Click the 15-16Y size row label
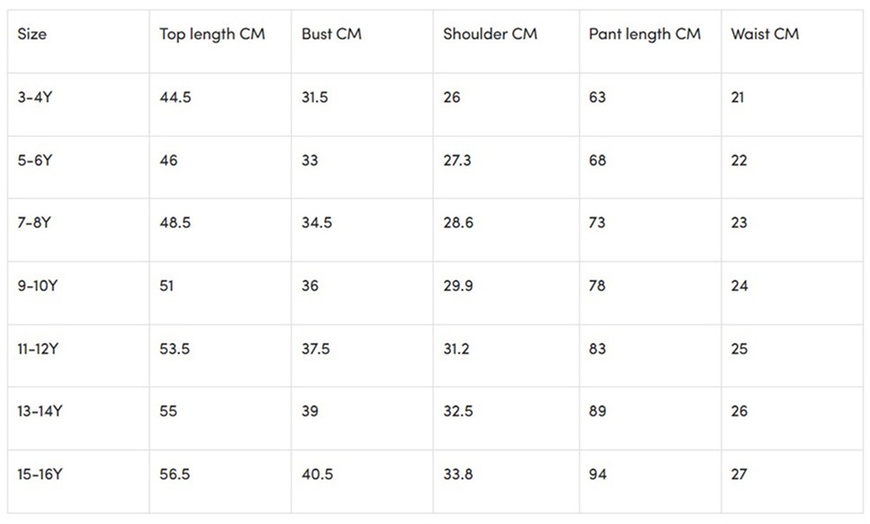870x524 pixels. pos(39,474)
